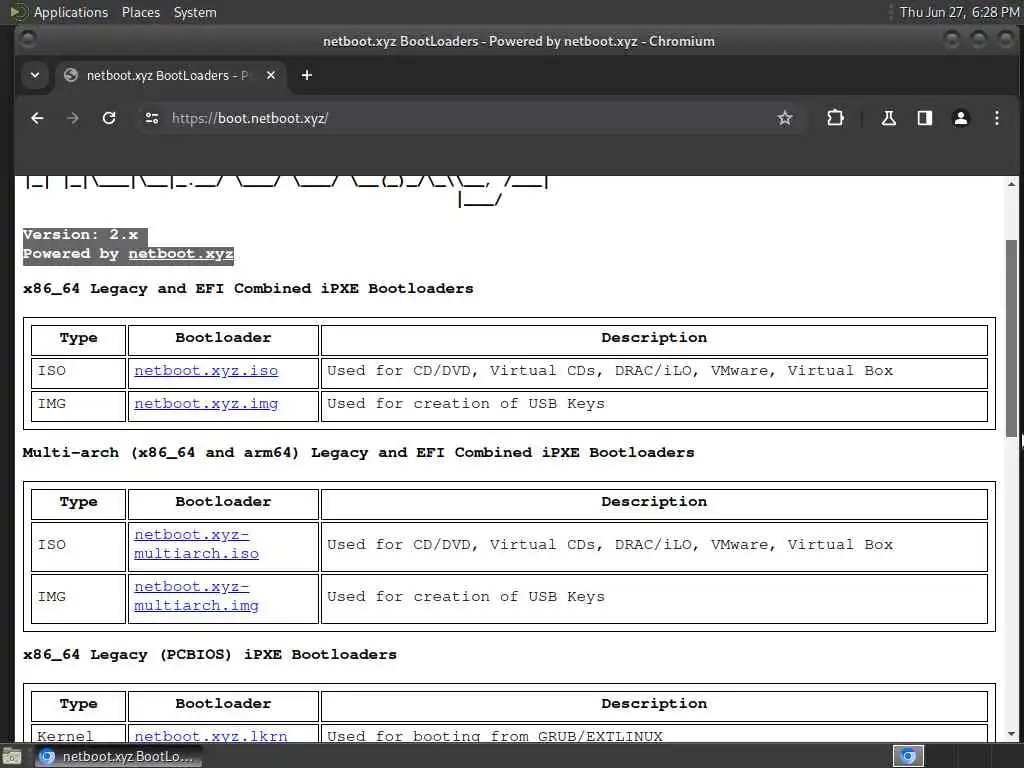View site information icon in address bar

(x=152, y=118)
